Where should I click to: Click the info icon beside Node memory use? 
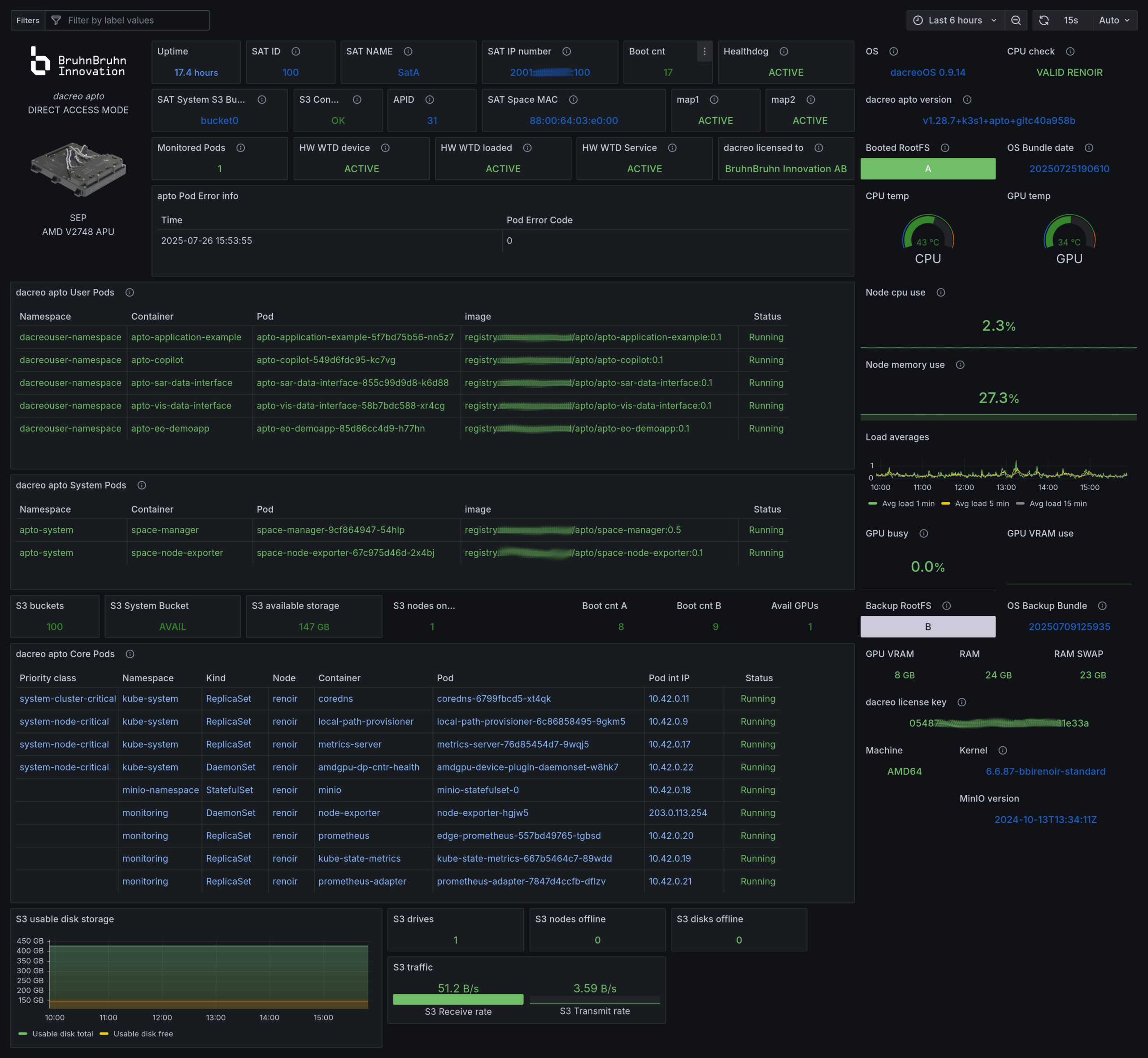(x=960, y=365)
